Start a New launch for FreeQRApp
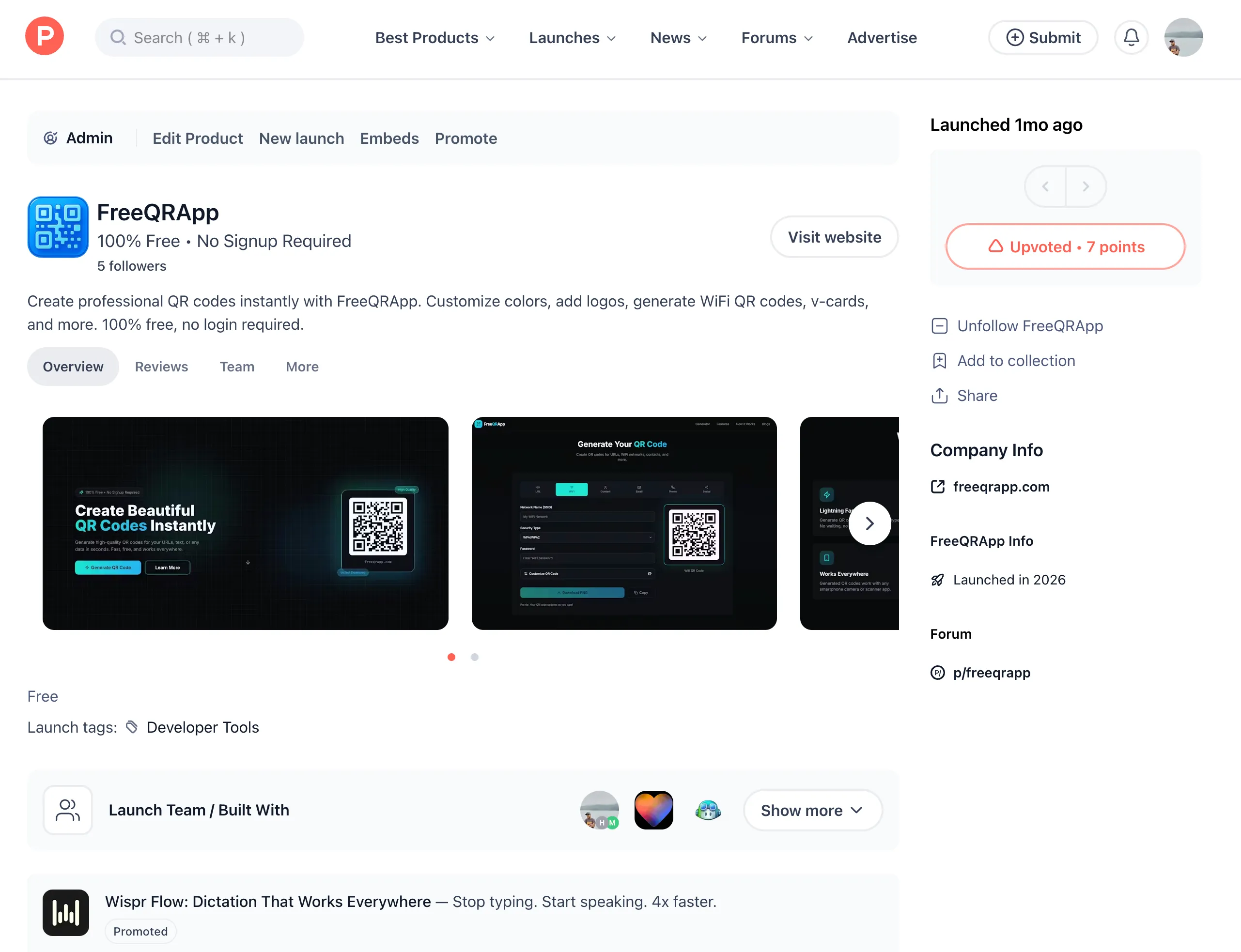This screenshot has width=1241, height=952. pos(302,138)
